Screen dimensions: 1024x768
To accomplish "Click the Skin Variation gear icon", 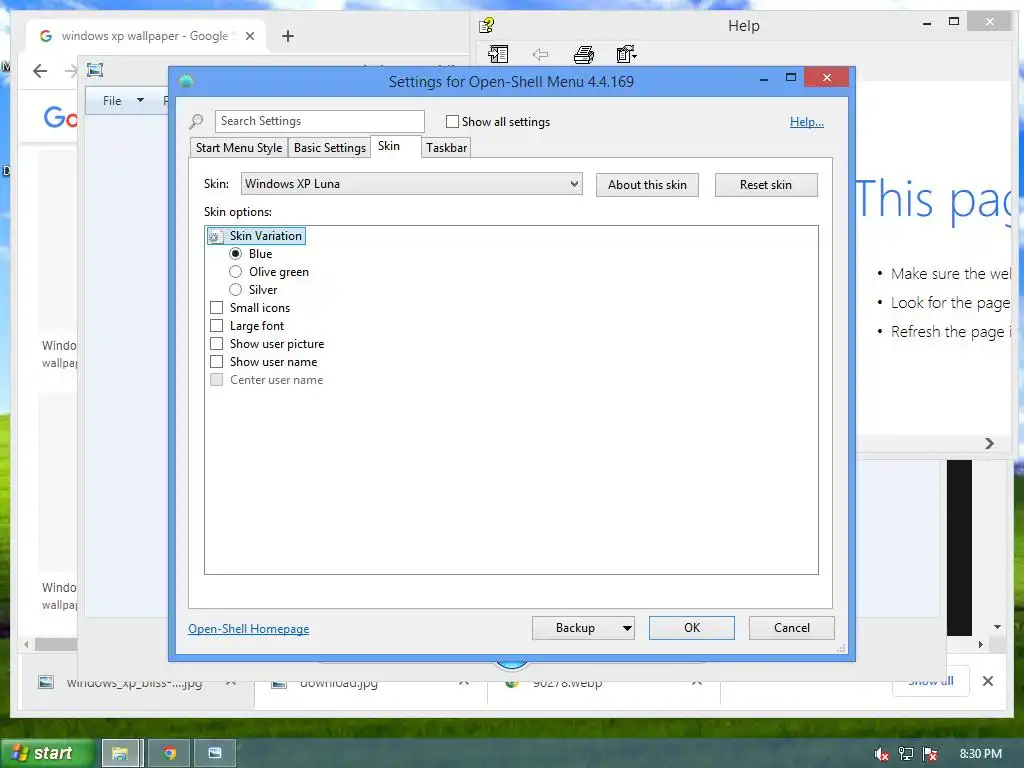I will 215,236.
